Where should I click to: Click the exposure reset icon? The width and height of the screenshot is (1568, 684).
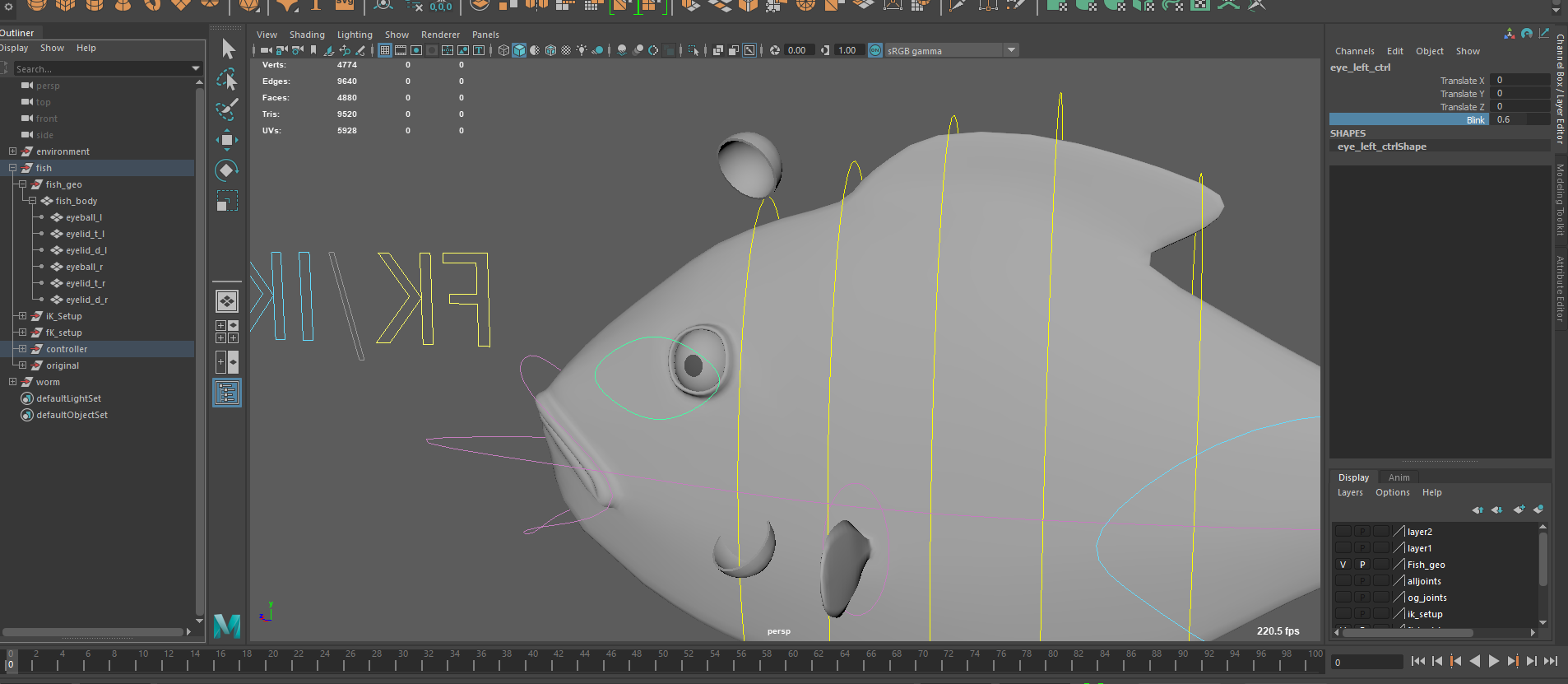coord(774,50)
